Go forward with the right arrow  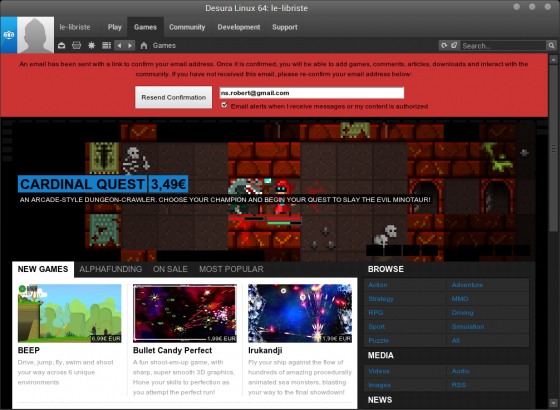pyautogui.click(x=130, y=45)
